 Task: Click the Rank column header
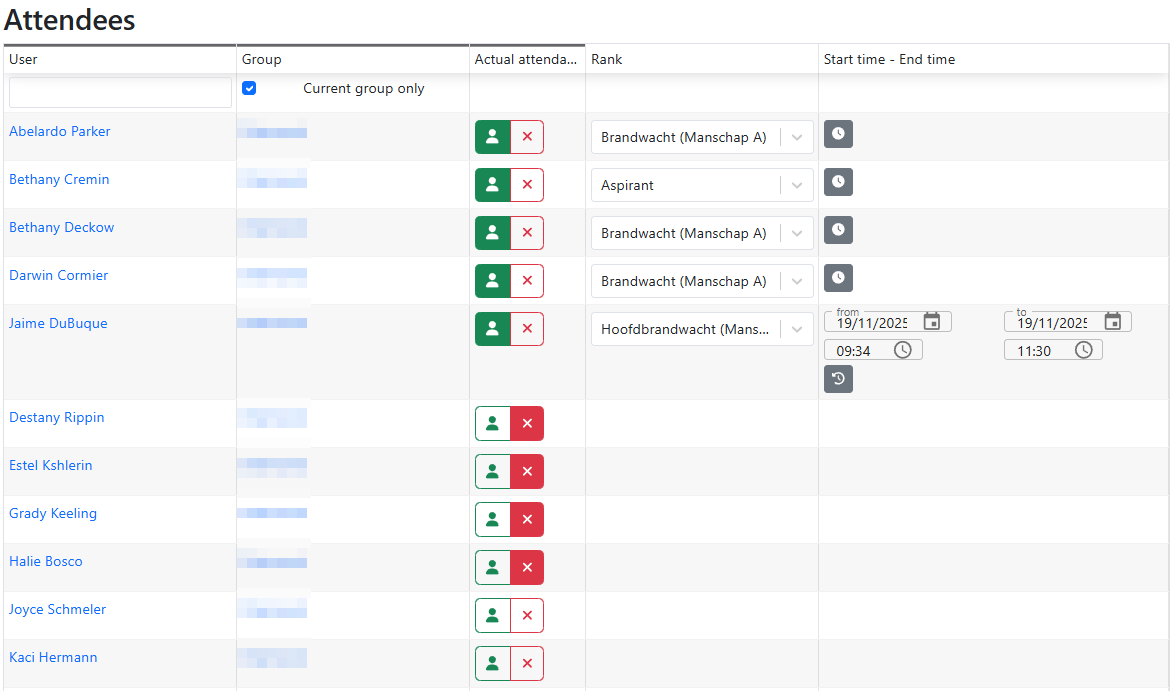pyautogui.click(x=607, y=60)
